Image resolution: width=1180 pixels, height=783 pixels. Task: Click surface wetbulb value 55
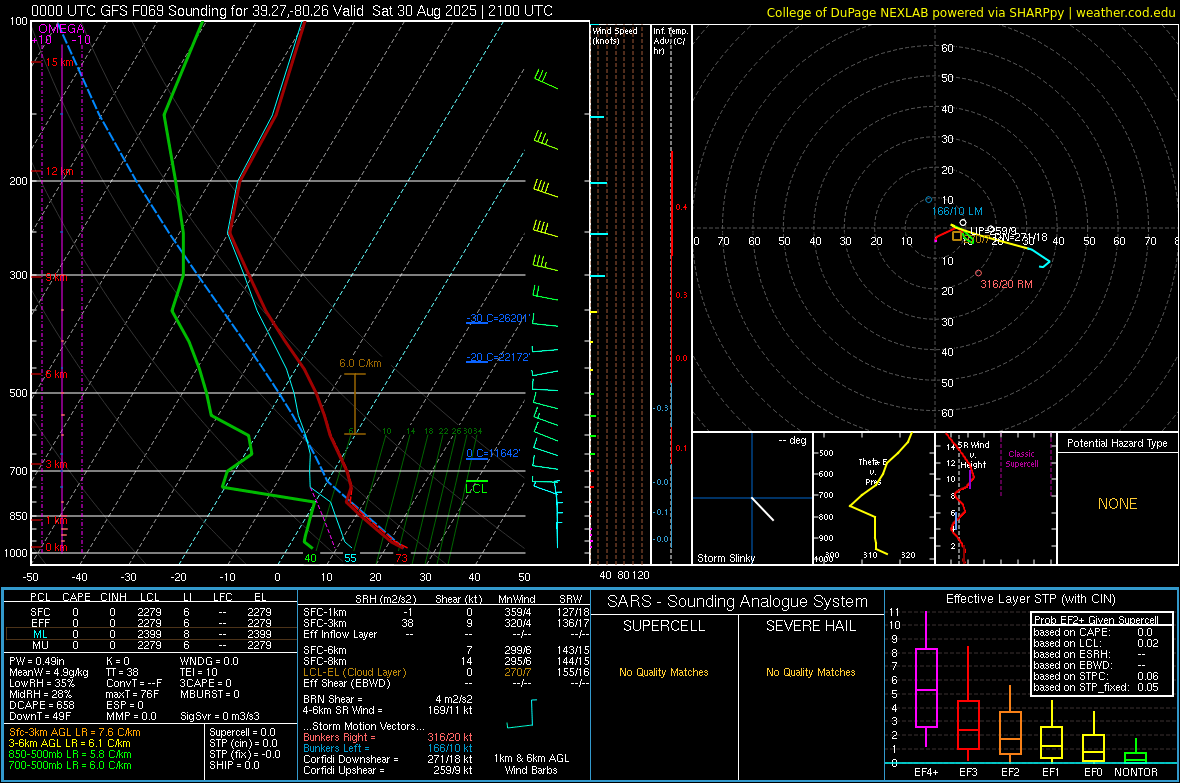(x=350, y=558)
